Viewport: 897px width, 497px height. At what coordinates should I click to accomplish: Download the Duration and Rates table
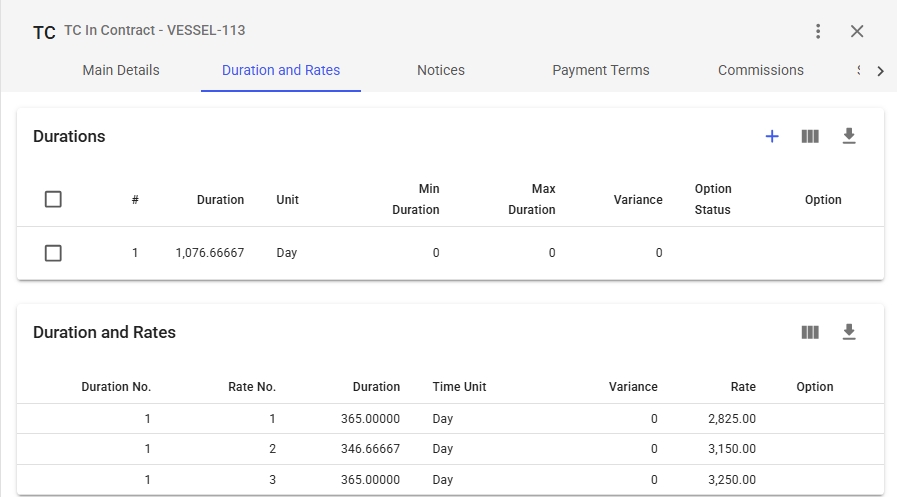pyautogui.click(x=849, y=332)
